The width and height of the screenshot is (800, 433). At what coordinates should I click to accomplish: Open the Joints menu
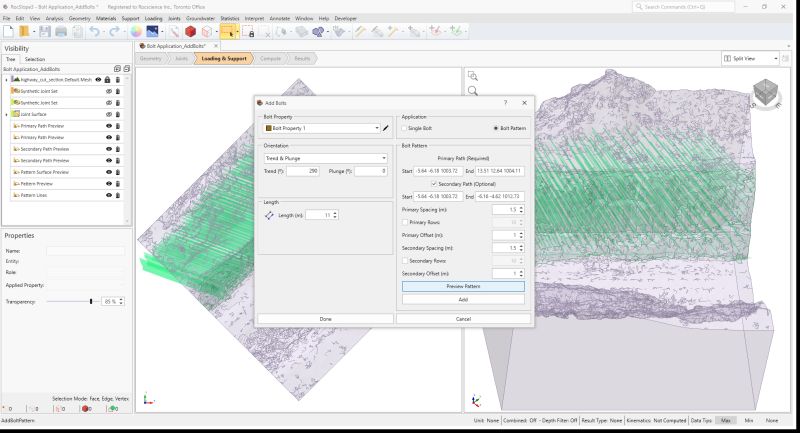click(174, 18)
